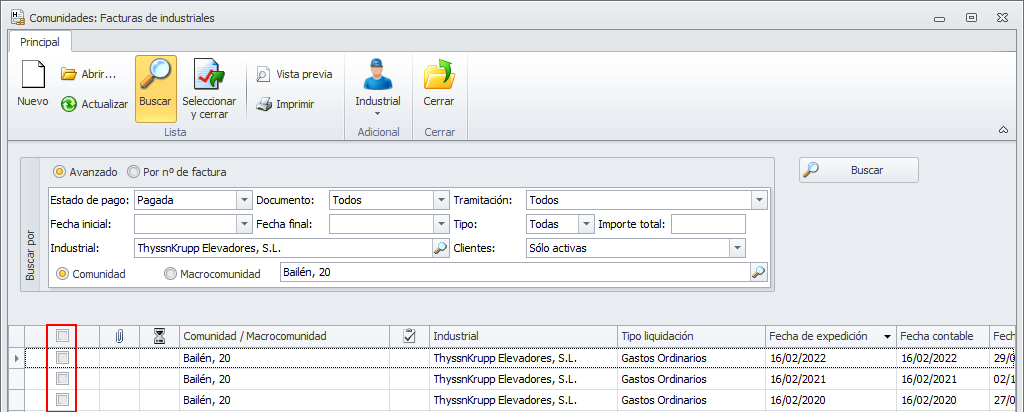1024x412 pixels.
Task: Select the Avanzado radio button
Action: coord(60,172)
